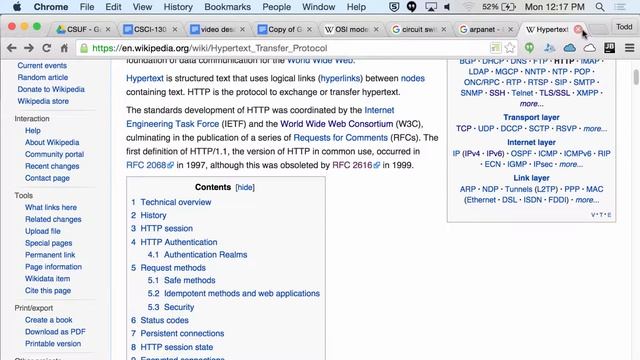This screenshot has height=360, width=640.
Task: Open Notification Center icon
Action: (620, 7)
